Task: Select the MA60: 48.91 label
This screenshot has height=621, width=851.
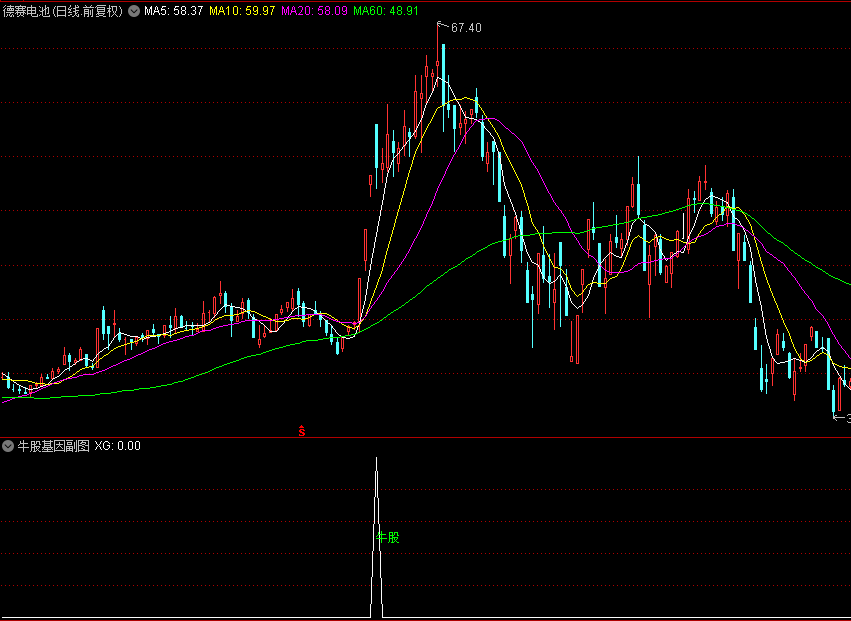Action: [386, 11]
